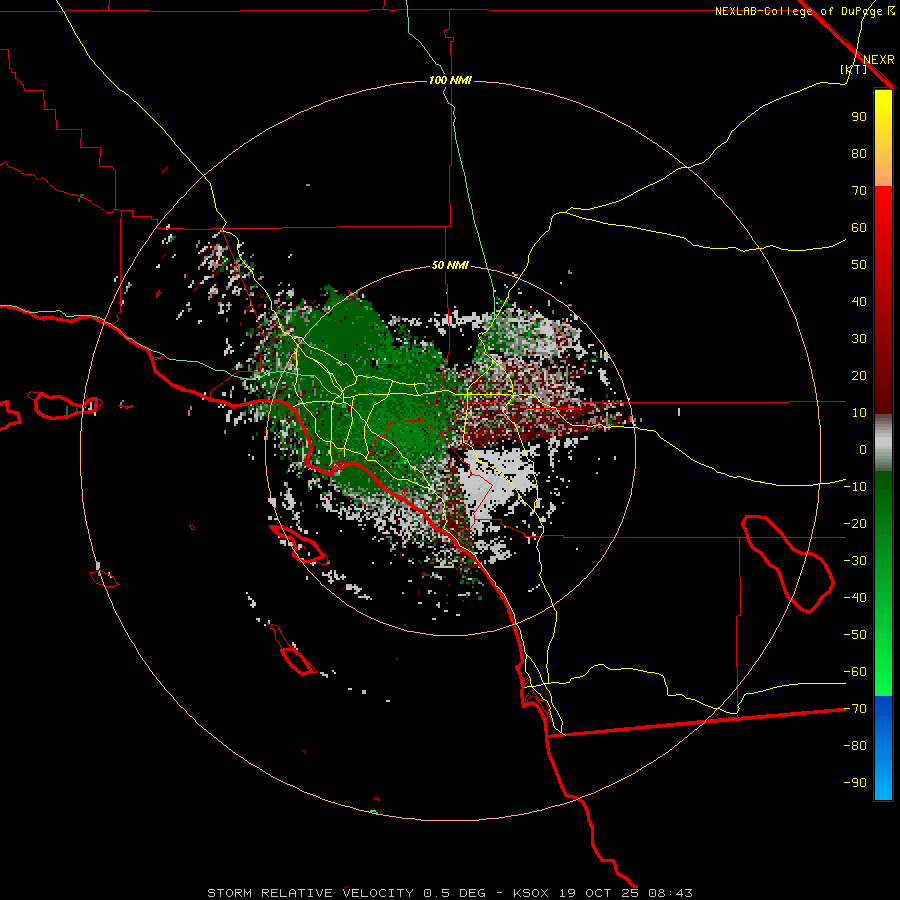
Task: Click the 80 value on the velocity scale
Action: 859,154
